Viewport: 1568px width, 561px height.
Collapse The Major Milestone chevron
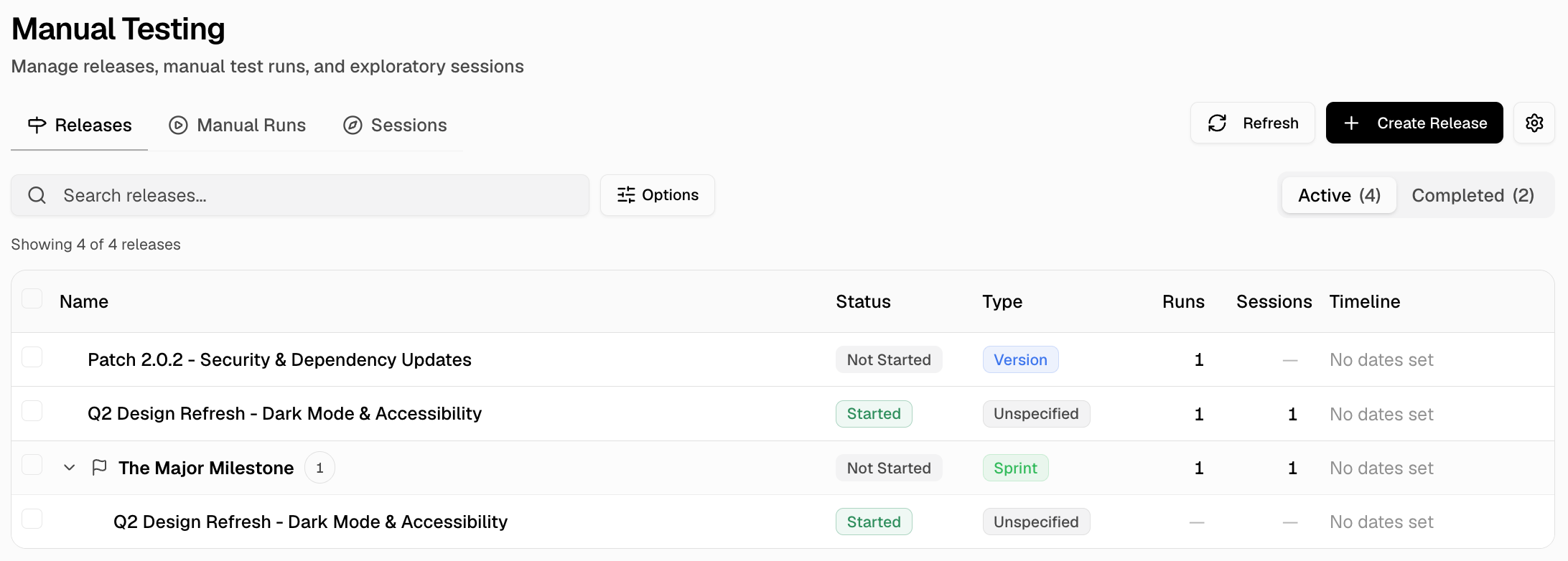coord(70,468)
